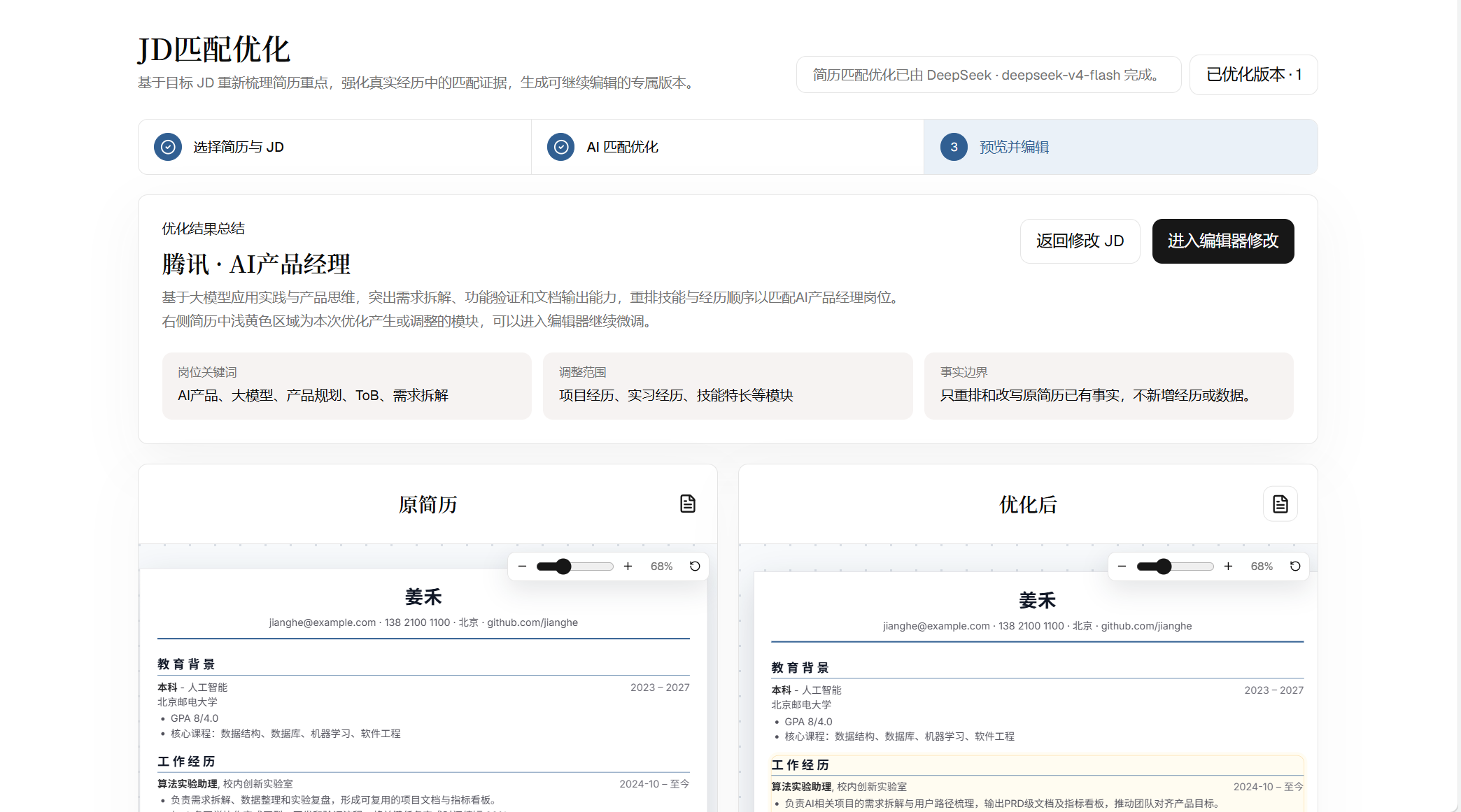Click contact line in 优化后 preview
The image size is (1461, 812).
tap(1037, 626)
